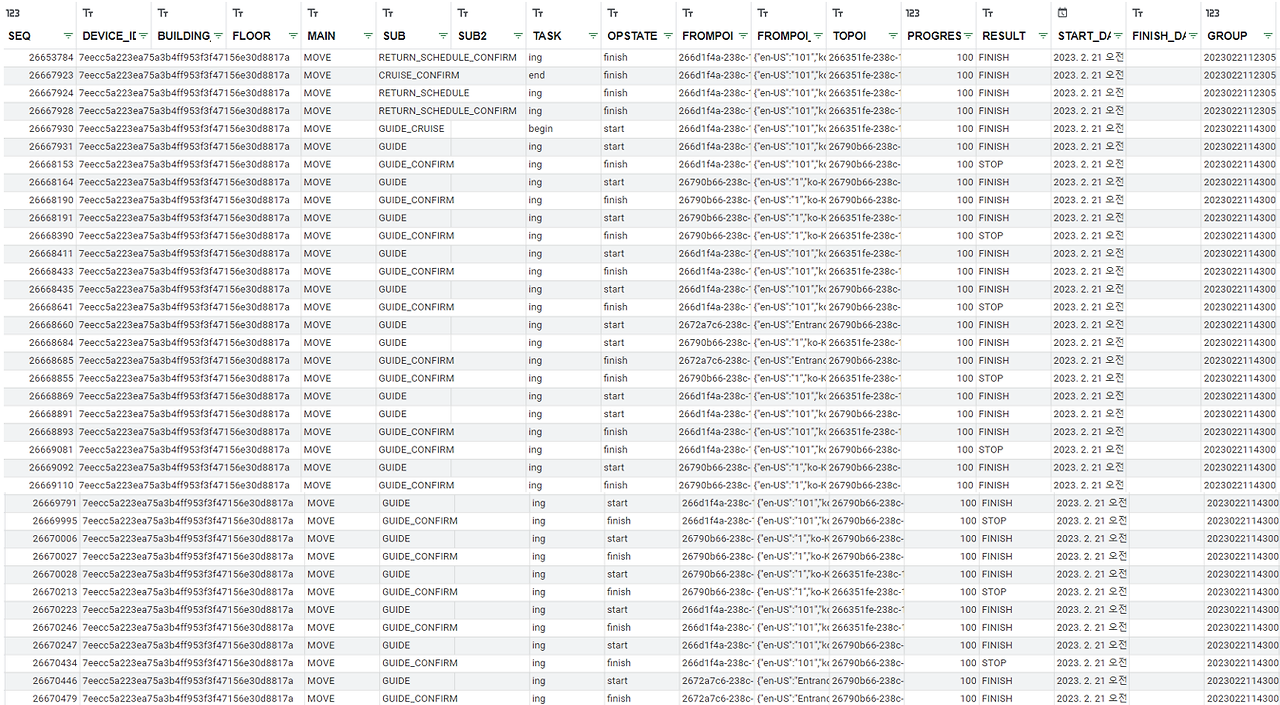Click SEQ cell 26670479

(x=54, y=698)
